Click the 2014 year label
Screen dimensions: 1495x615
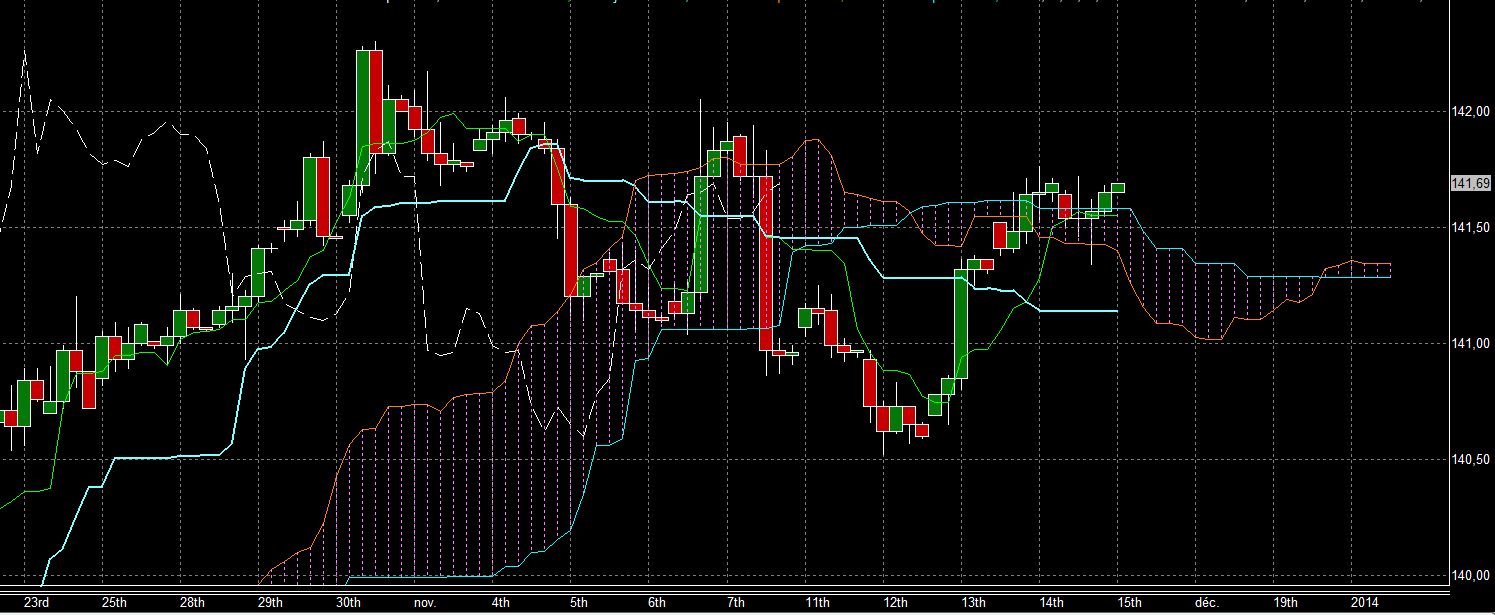pos(1365,602)
